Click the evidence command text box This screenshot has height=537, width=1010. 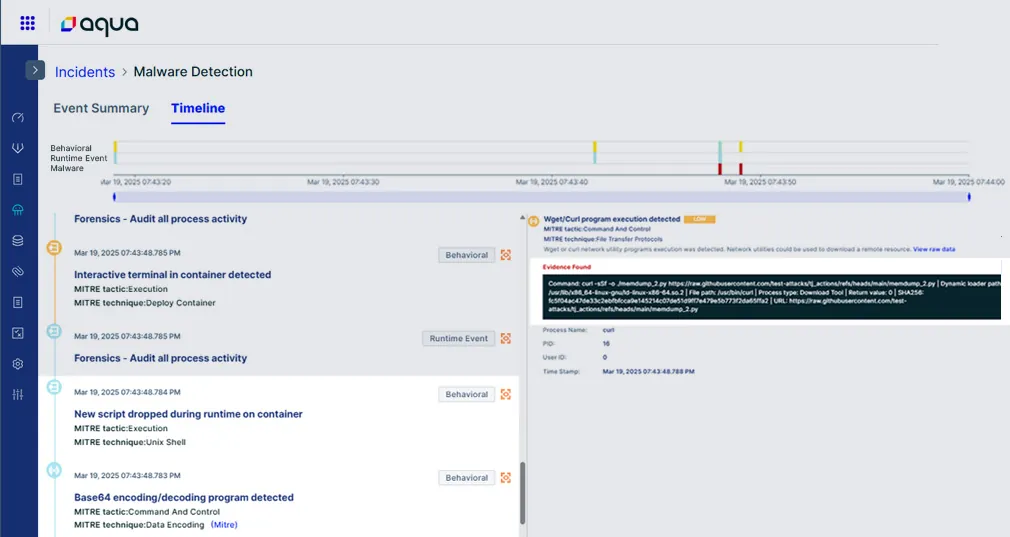(771, 296)
